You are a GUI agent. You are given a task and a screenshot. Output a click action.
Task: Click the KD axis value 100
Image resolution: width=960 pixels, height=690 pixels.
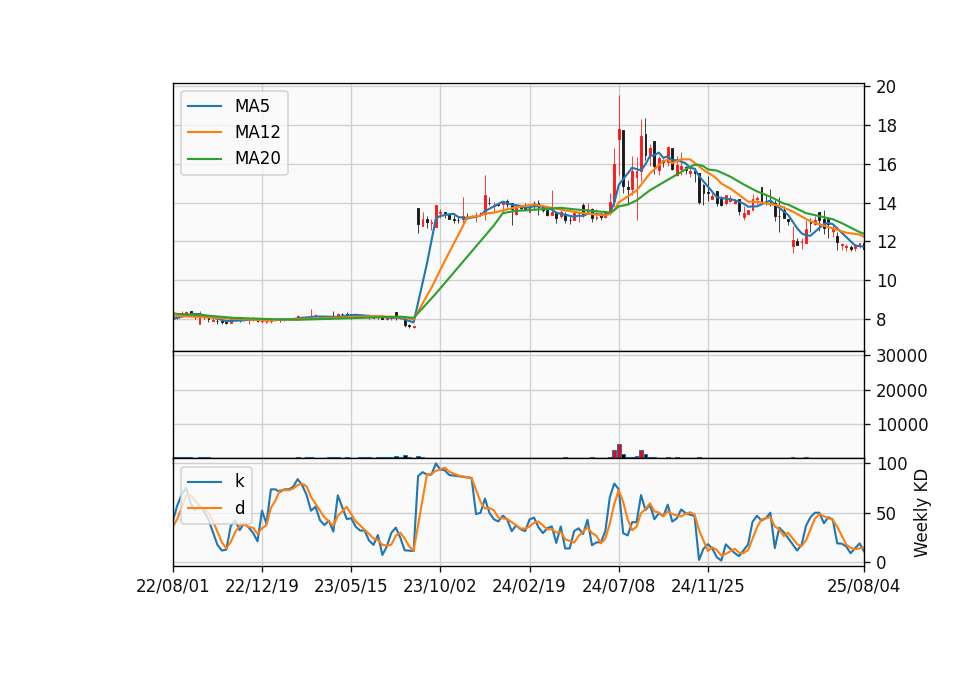click(891, 464)
